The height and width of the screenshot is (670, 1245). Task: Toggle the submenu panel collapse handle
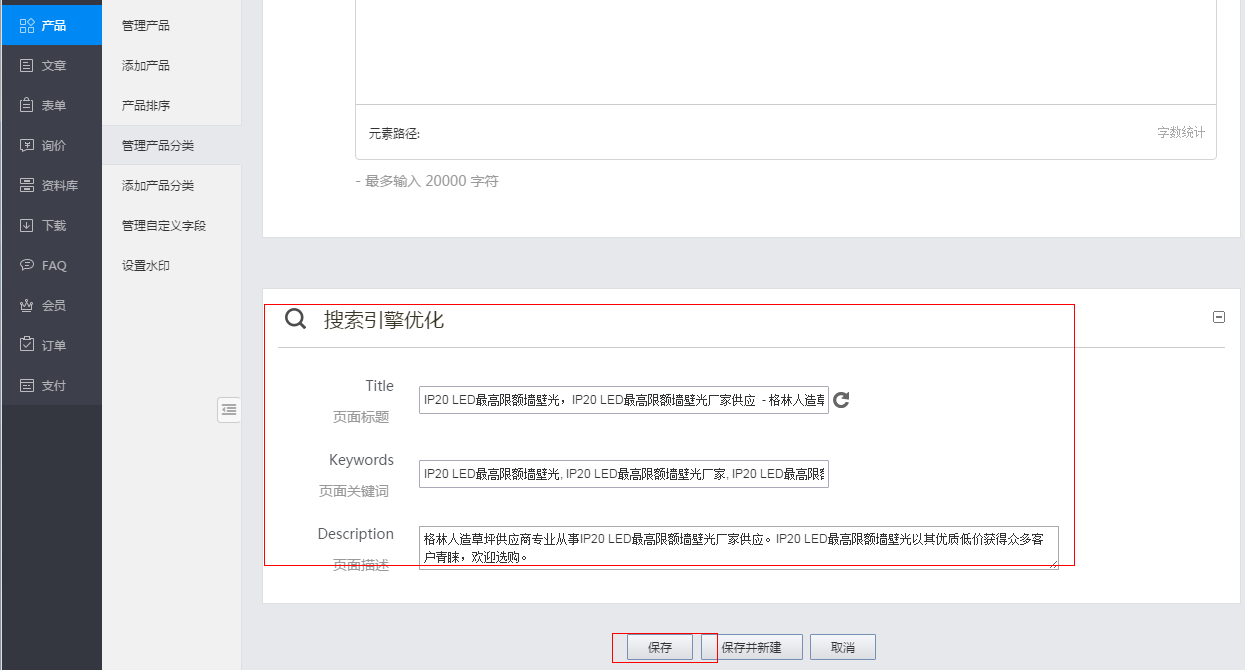tap(228, 410)
